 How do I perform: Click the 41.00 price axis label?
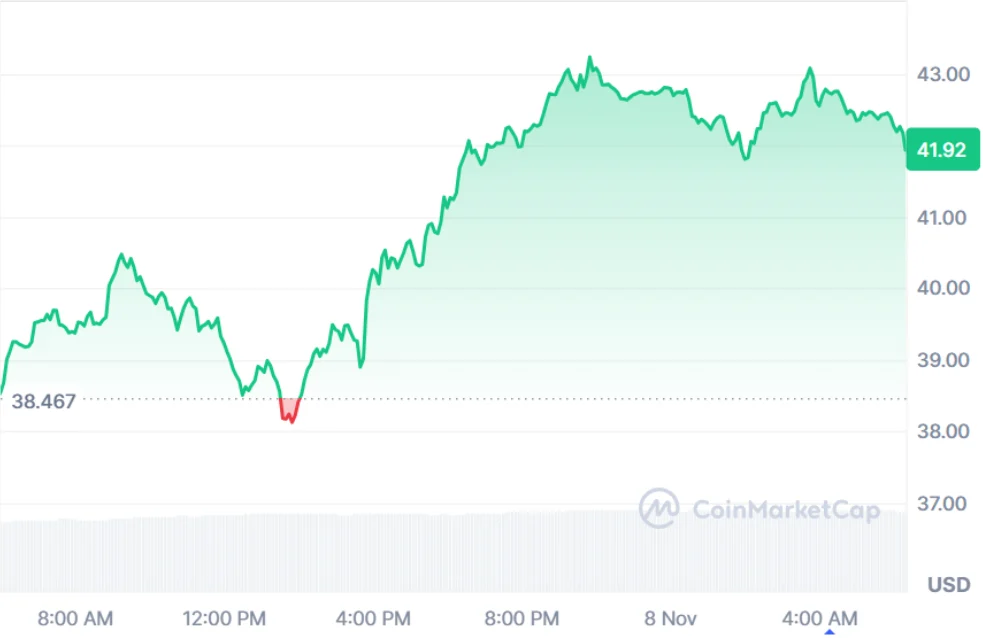943,217
